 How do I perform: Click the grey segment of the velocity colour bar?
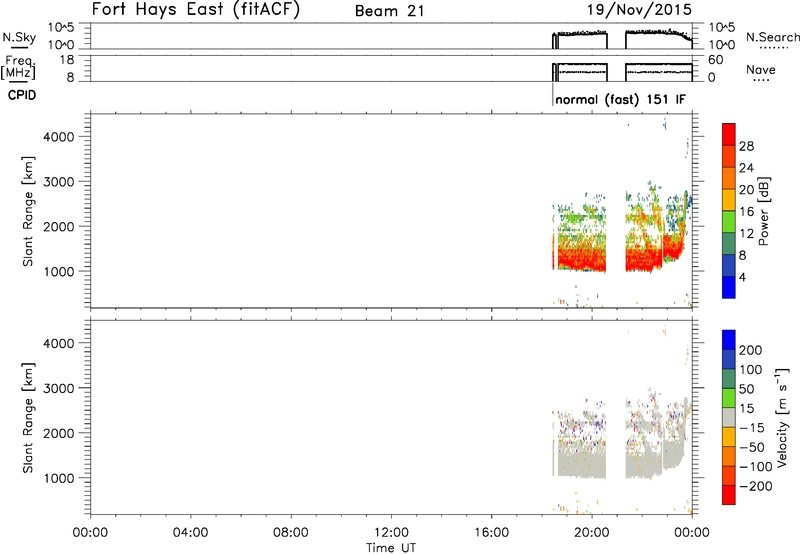(729, 417)
